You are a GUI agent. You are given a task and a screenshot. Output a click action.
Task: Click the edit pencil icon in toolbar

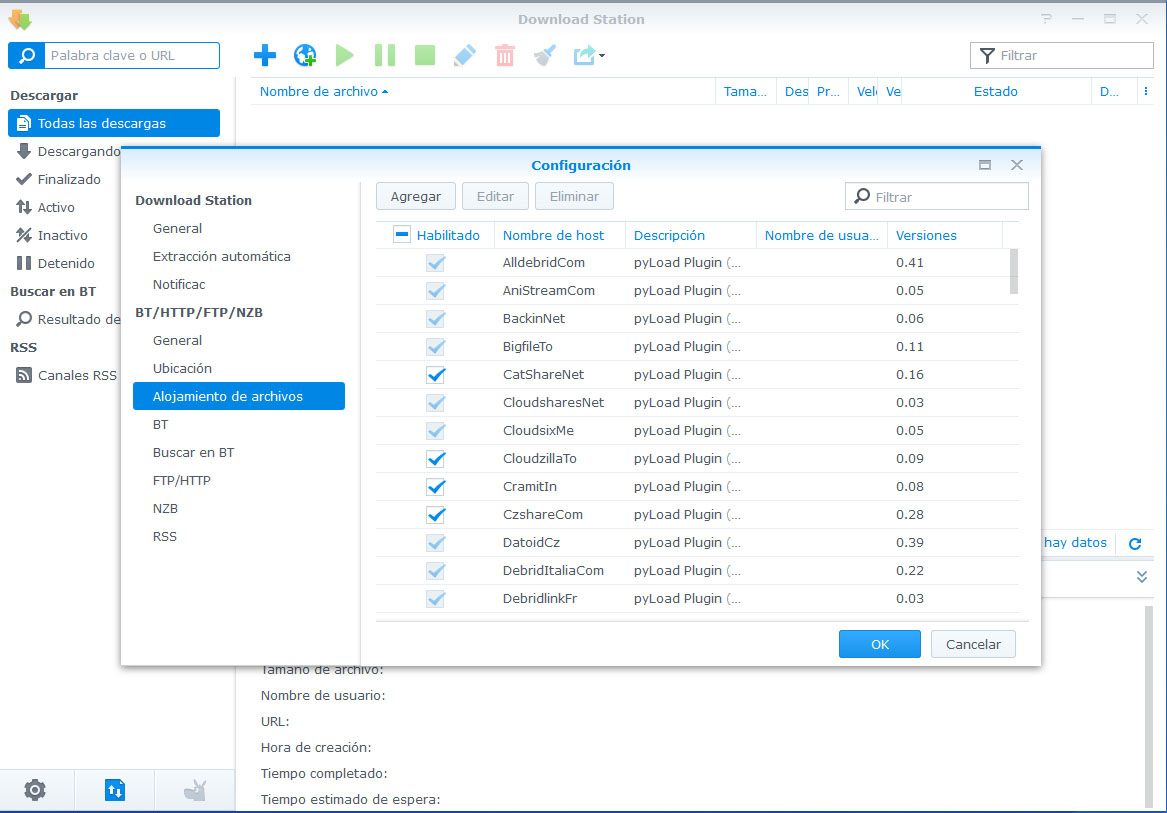point(464,55)
